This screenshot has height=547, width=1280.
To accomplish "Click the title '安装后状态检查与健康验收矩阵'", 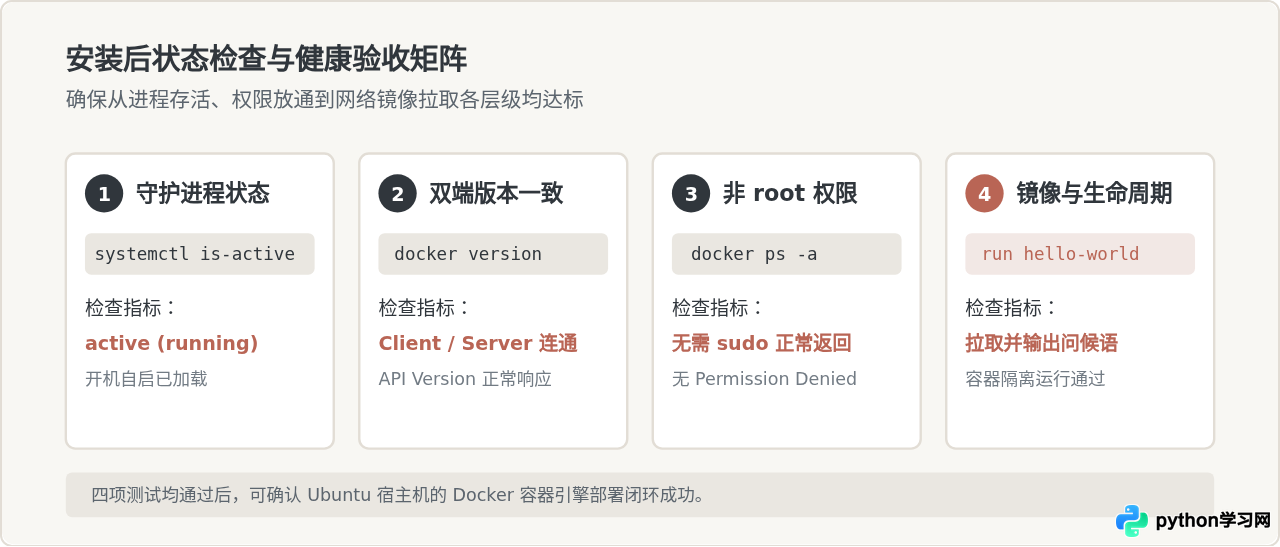I will pyautogui.click(x=267, y=59).
